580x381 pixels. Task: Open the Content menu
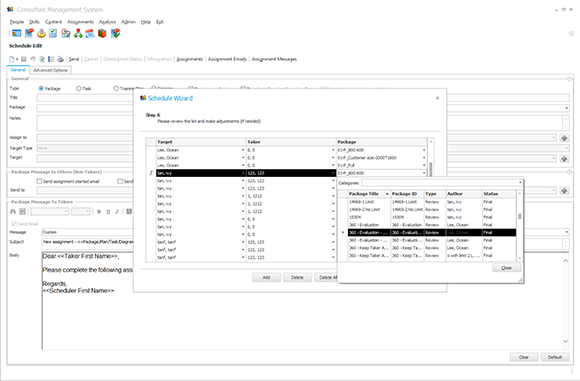tap(53, 22)
